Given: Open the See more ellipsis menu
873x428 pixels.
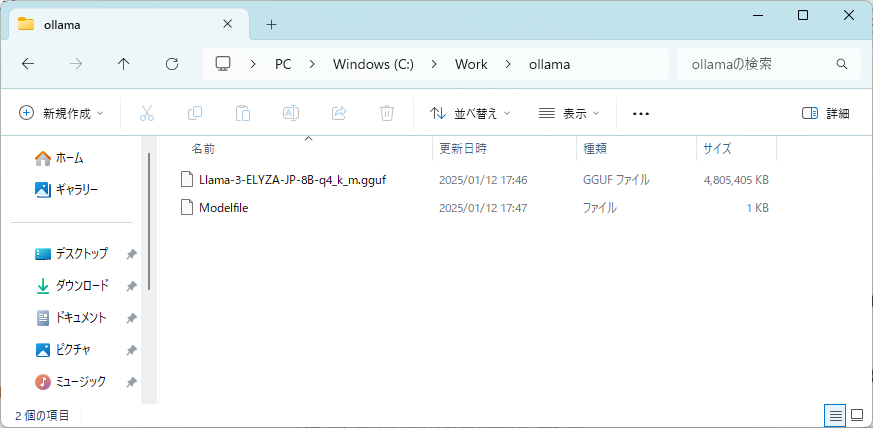Looking at the screenshot, I should [641, 114].
